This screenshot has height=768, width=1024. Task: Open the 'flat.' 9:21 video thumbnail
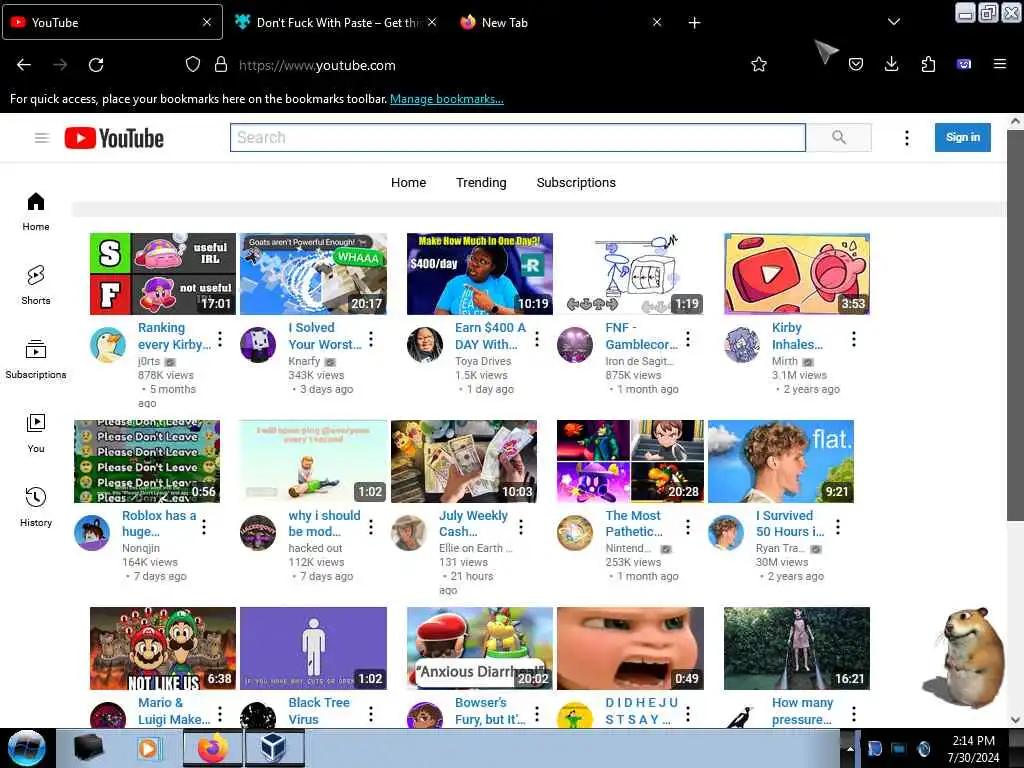781,461
